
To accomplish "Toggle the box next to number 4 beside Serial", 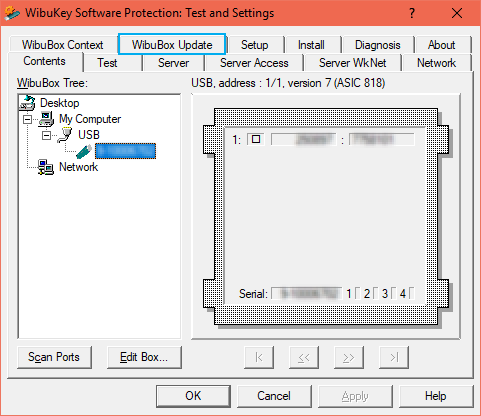I will [x=411, y=294].
